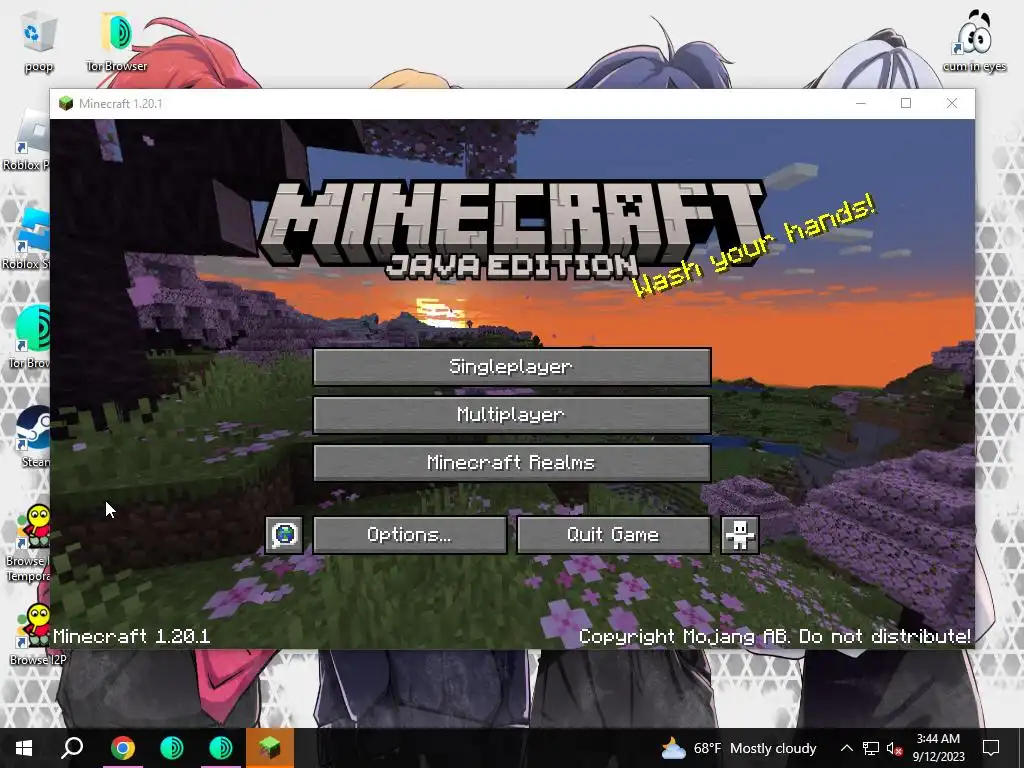Select Steam desktop shortcut
The image size is (1024, 768).
tap(33, 436)
